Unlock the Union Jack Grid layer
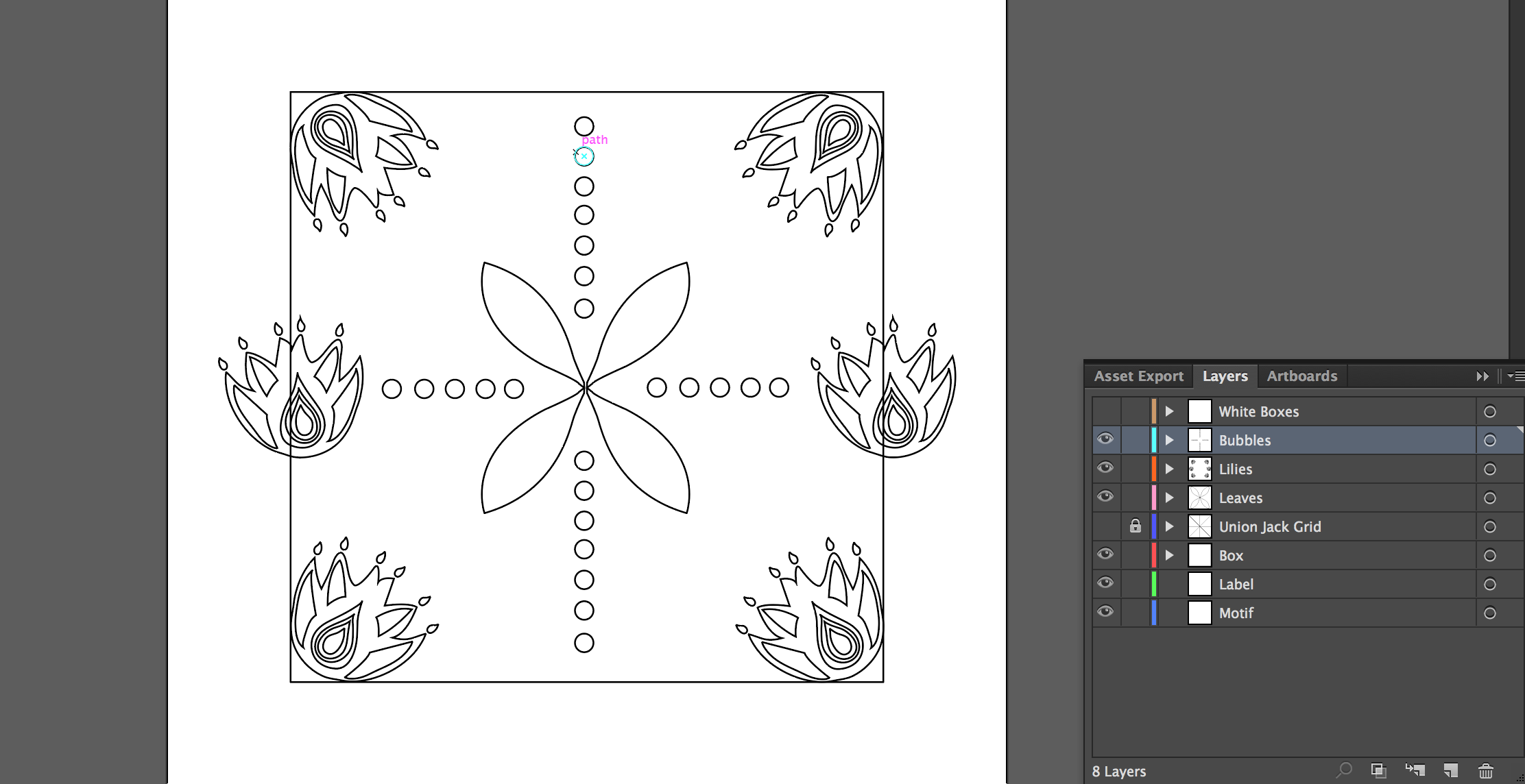1525x784 pixels. pyautogui.click(x=1136, y=526)
